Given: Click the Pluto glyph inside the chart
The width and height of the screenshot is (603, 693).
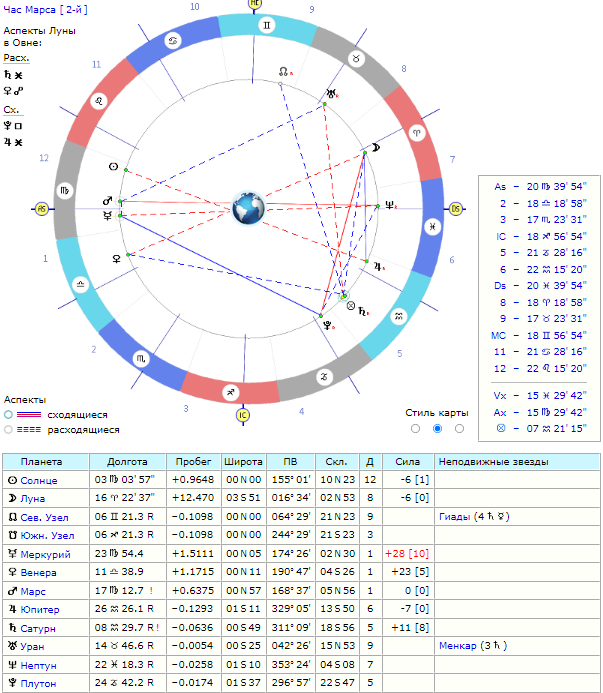Looking at the screenshot, I should point(327,326).
